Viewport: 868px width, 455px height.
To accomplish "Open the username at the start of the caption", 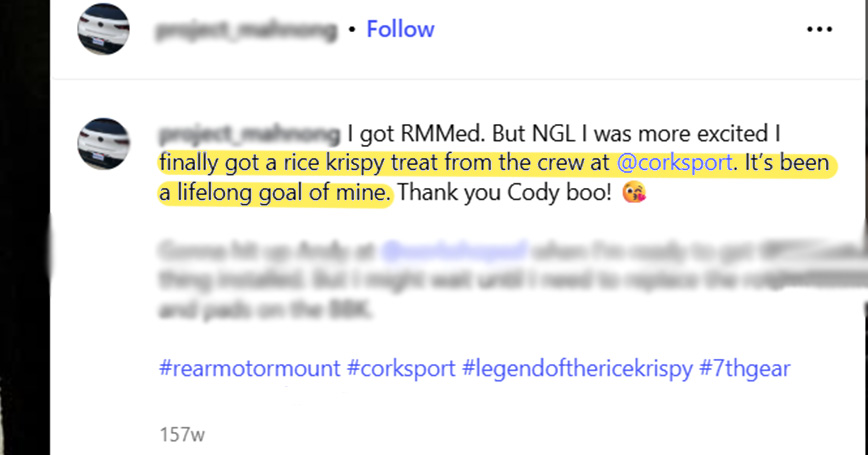I will 248,133.
